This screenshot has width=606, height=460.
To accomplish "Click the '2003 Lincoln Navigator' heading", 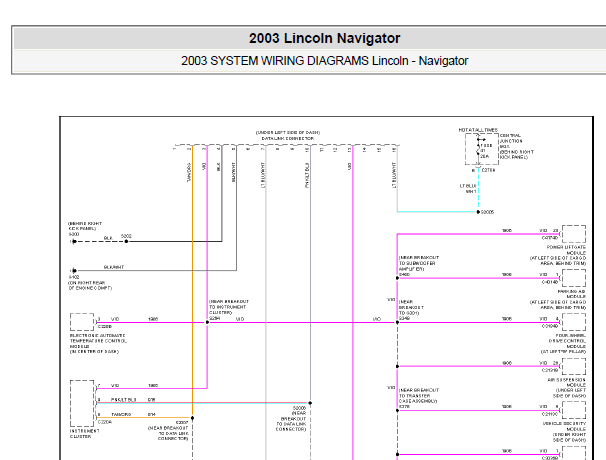I will coord(324,38).
